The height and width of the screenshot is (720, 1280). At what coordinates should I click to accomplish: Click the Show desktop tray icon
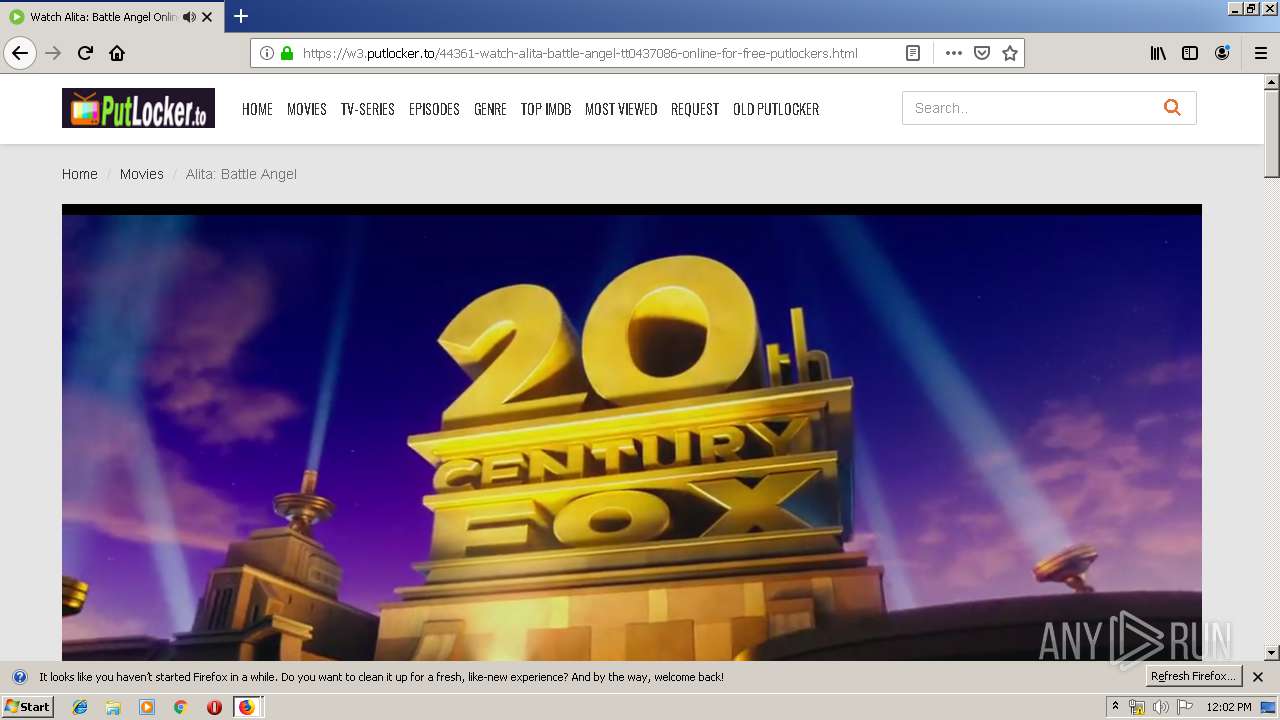1269,707
